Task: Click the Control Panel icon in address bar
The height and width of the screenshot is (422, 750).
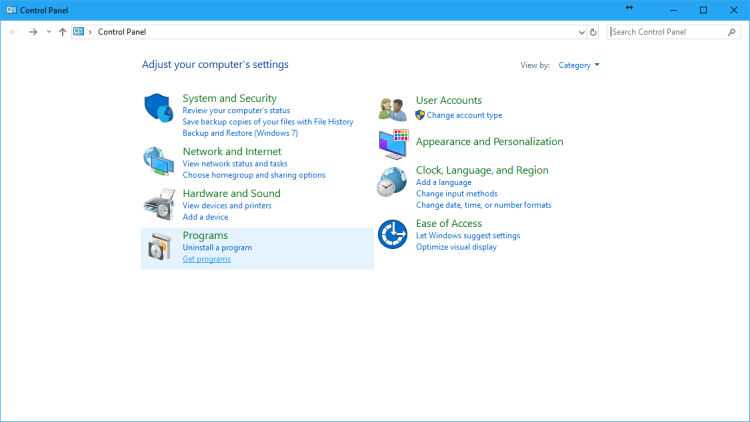Action: click(78, 32)
